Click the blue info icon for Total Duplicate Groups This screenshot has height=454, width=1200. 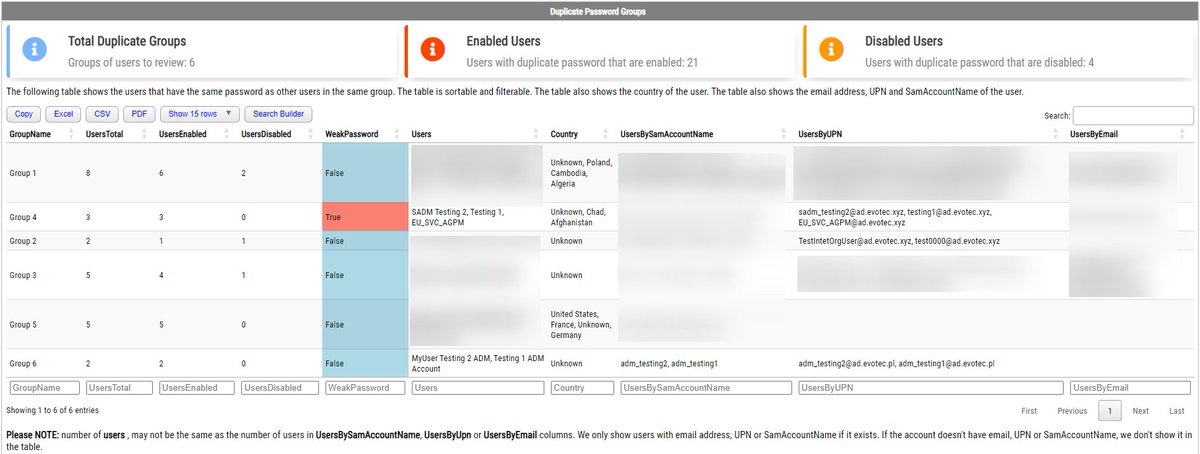(x=36, y=50)
